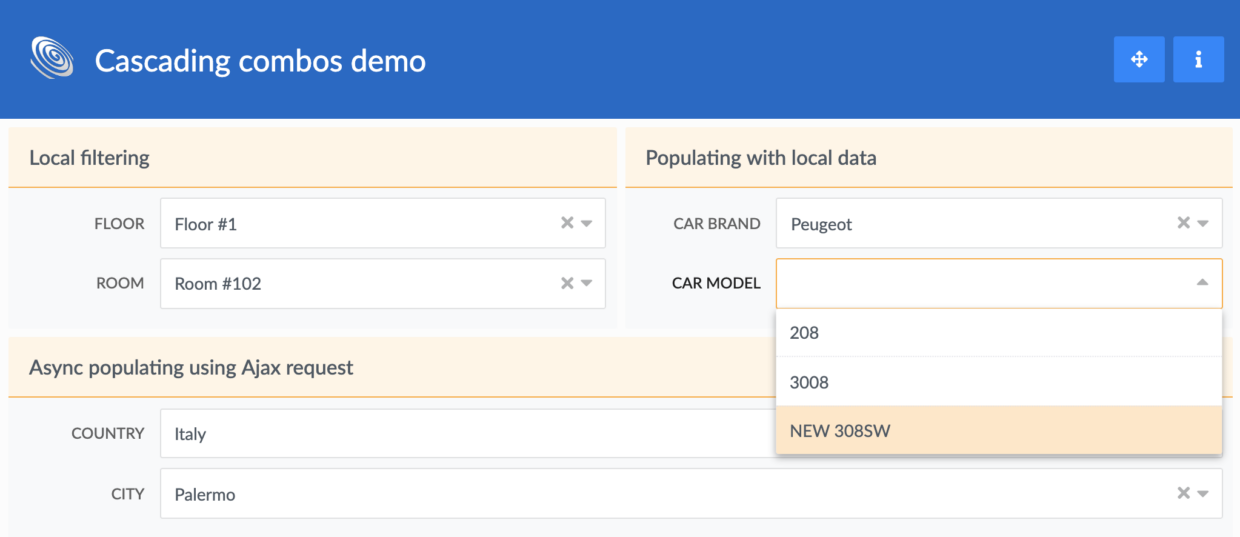1240x537 pixels.
Task: Open the City dropdown arrow
Action: (1203, 493)
